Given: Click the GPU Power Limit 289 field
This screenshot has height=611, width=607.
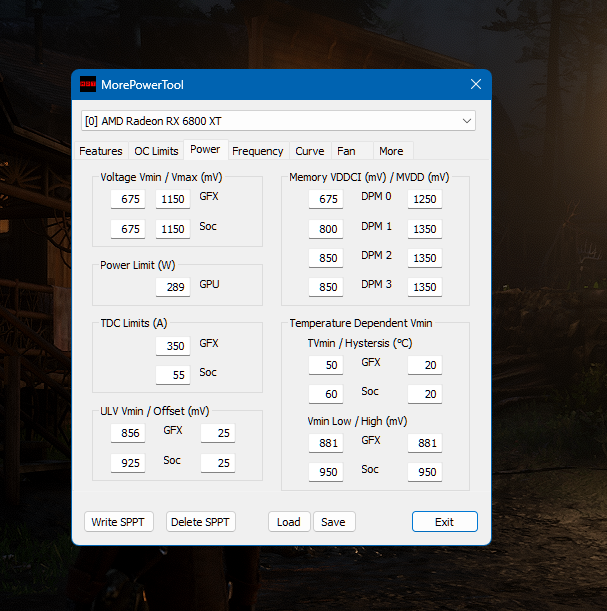Looking at the screenshot, I should (173, 287).
